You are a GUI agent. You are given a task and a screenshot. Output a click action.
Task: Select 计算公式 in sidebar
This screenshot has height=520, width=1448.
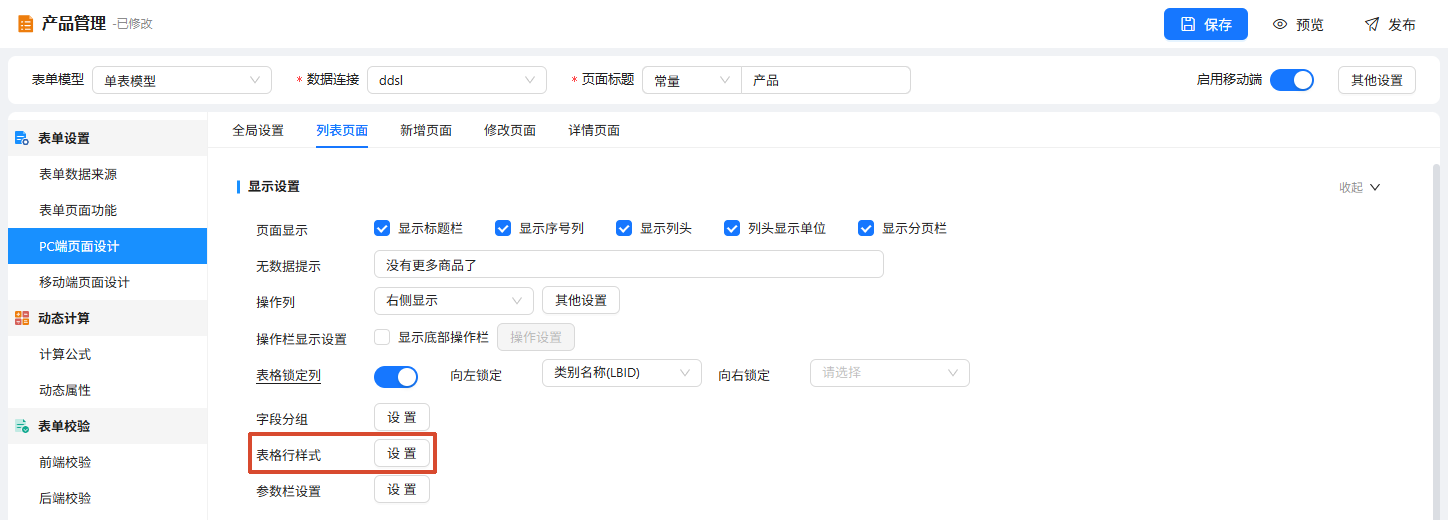click(107, 354)
